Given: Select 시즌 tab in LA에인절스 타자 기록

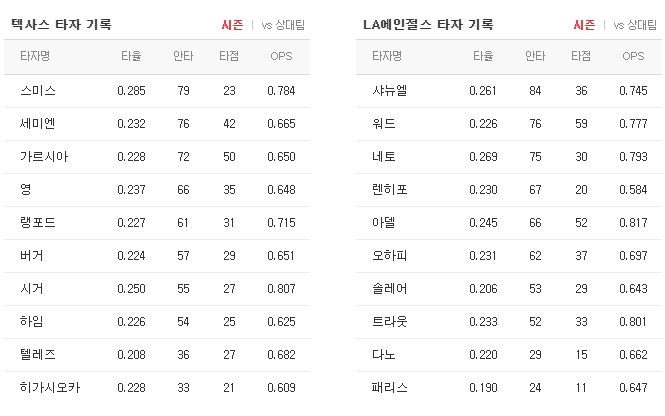Looking at the screenshot, I should tap(584, 25).
